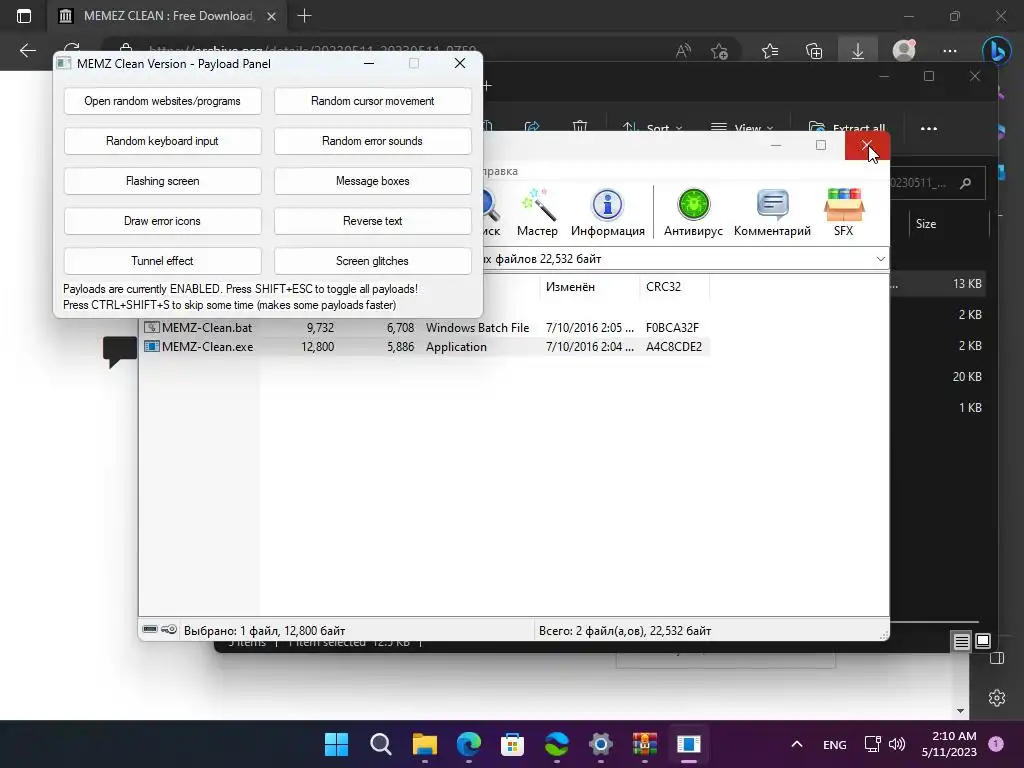
Task: Open Edge profile avatar
Action: pyautogui.click(x=904, y=50)
